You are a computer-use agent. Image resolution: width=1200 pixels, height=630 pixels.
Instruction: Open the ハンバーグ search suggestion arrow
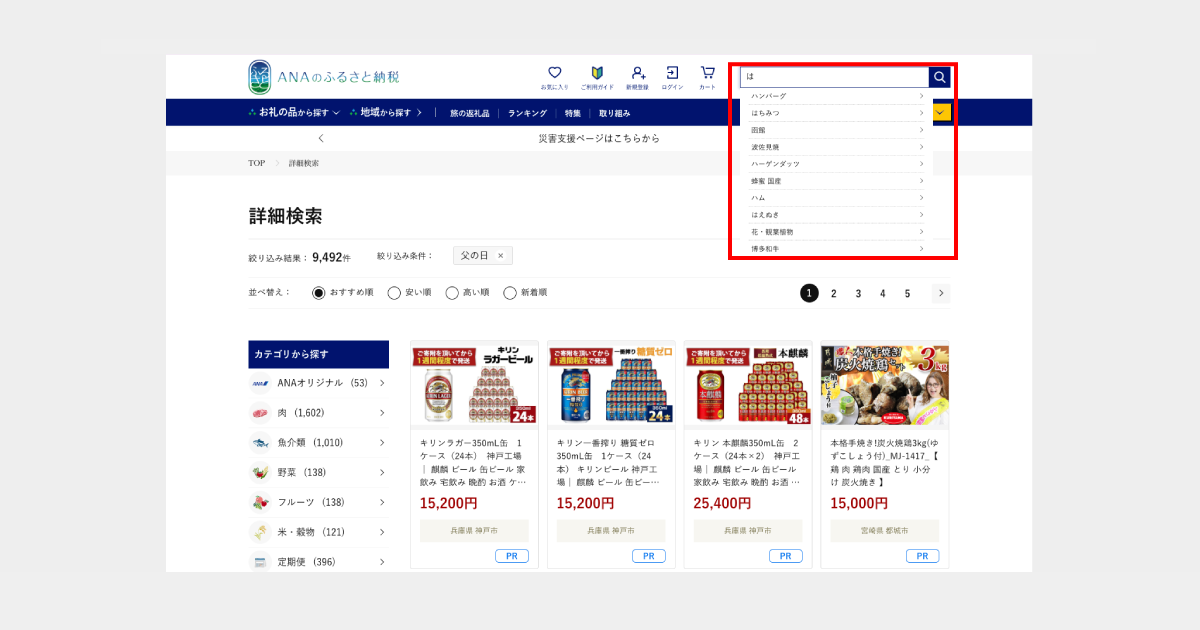[x=922, y=96]
